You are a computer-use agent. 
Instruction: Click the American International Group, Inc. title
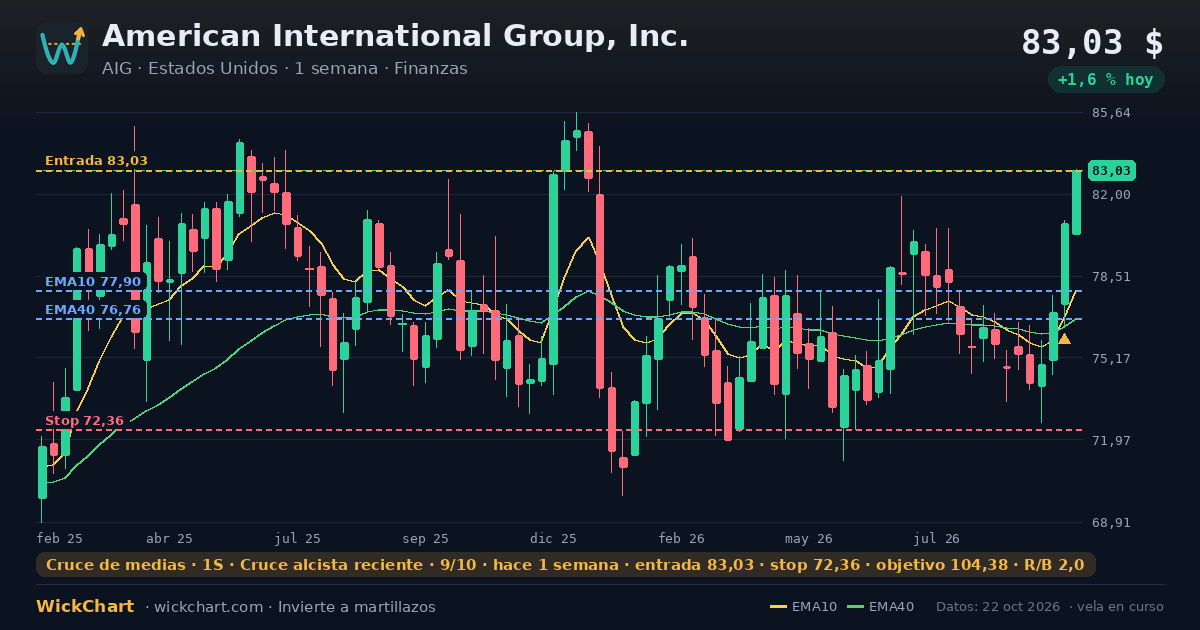point(395,36)
